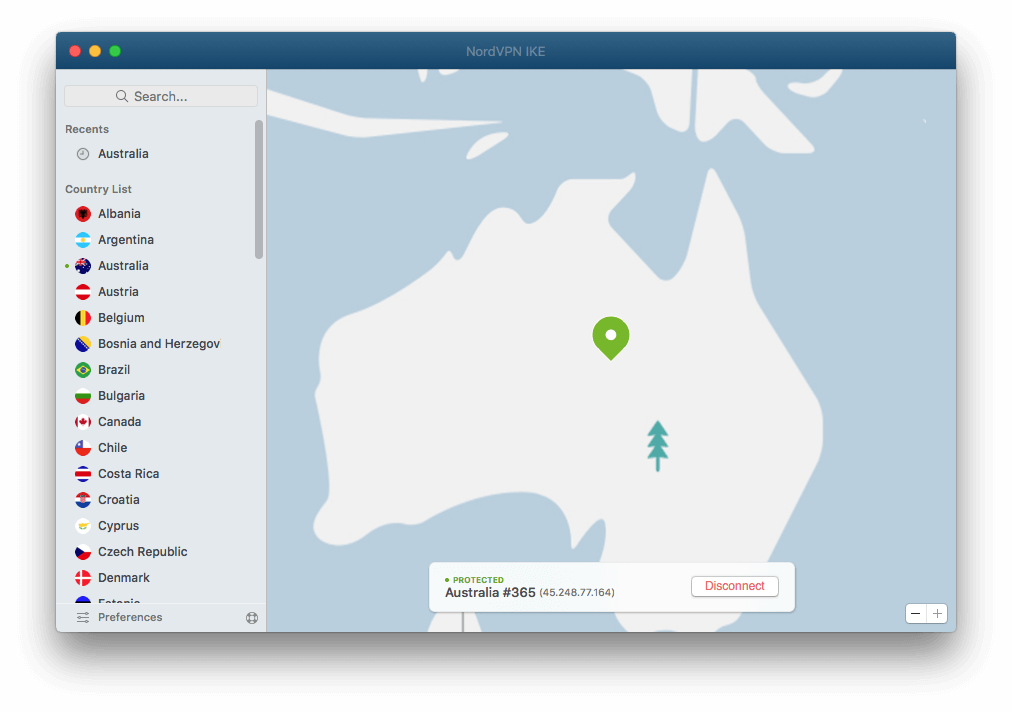Maximize window with the green button
The width and height of the screenshot is (1012, 712).
click(x=115, y=51)
